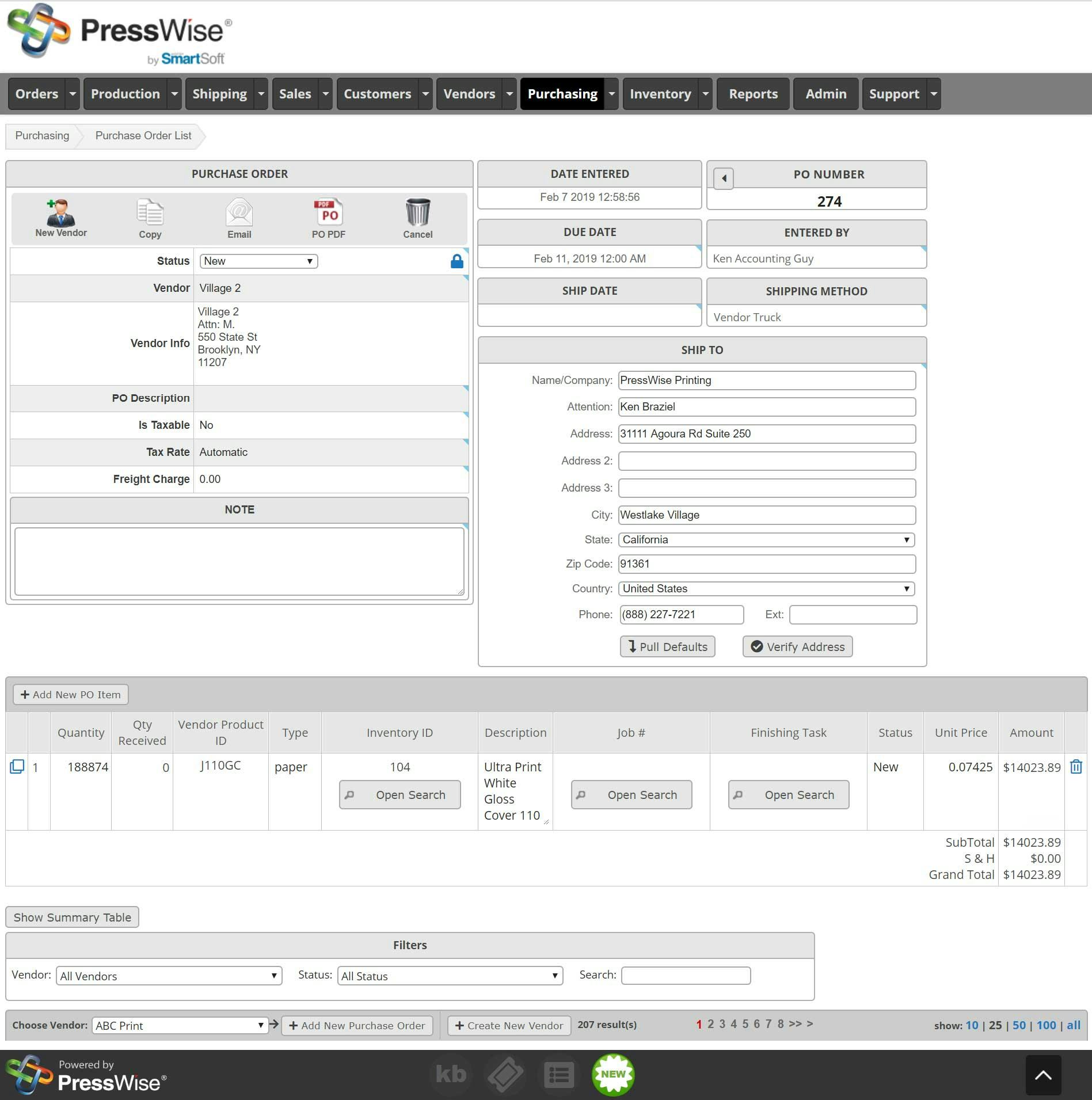Click Open Search under Inventory ID
1092x1100 pixels.
point(400,795)
